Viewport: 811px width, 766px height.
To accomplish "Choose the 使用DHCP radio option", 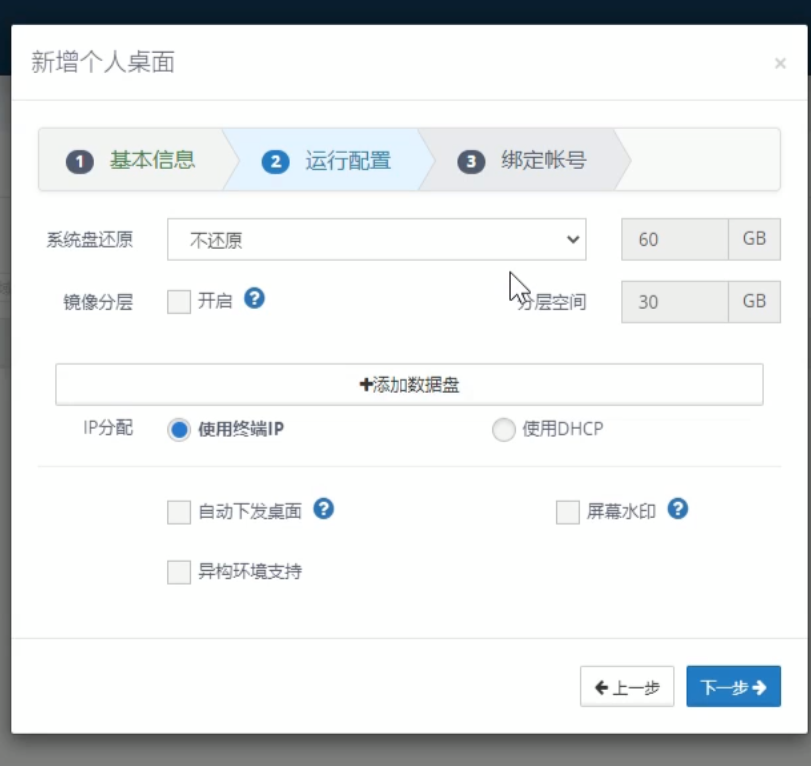I will tap(504, 430).
